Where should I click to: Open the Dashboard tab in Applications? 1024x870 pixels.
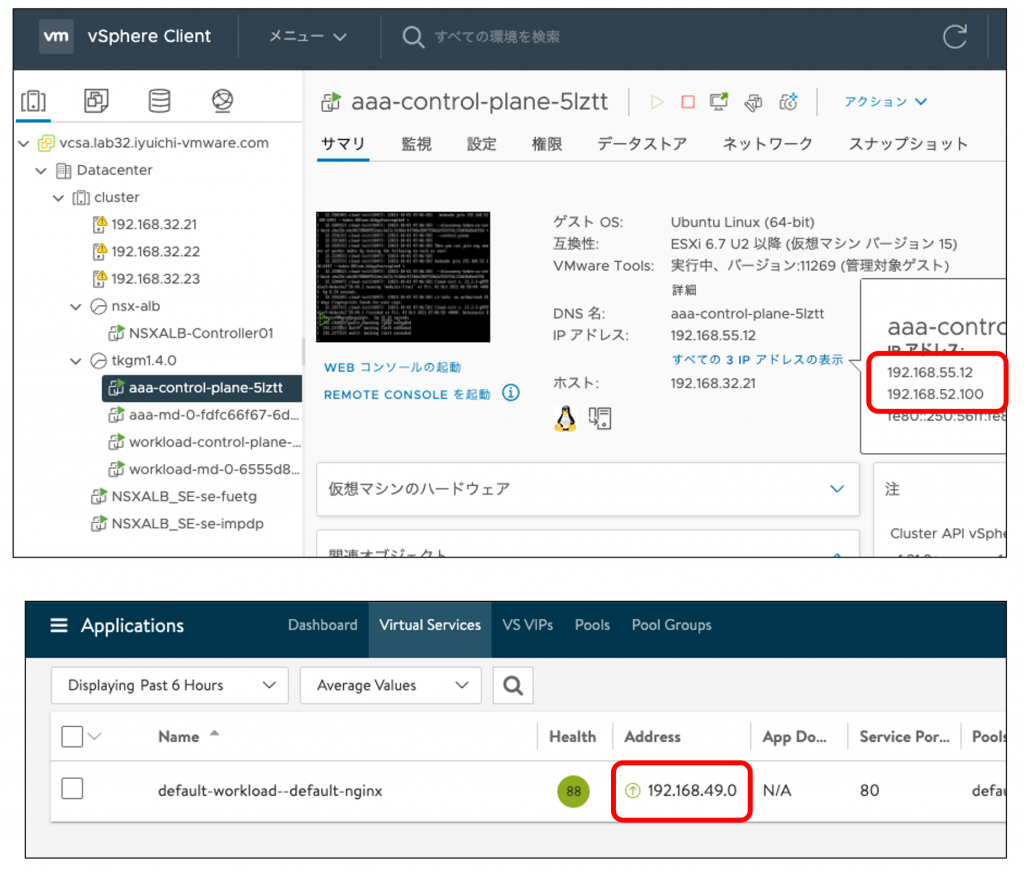point(323,626)
